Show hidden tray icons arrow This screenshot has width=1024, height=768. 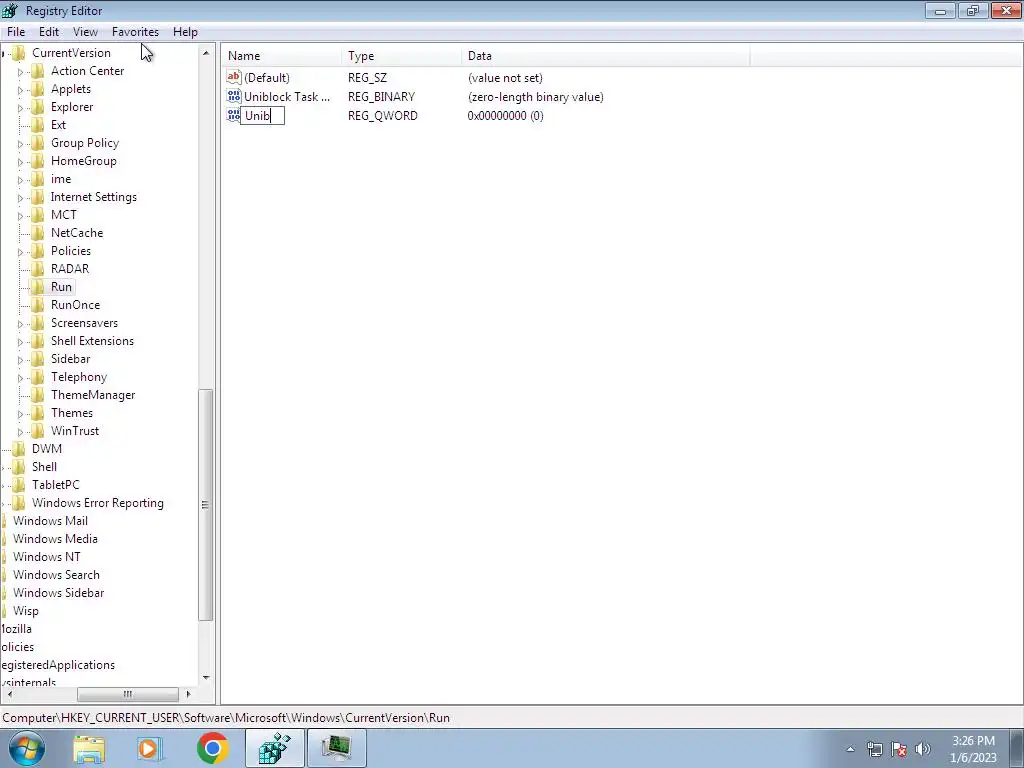(850, 749)
